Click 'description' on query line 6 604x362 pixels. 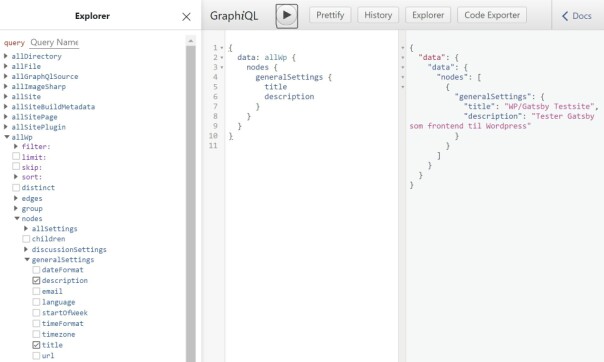289,97
